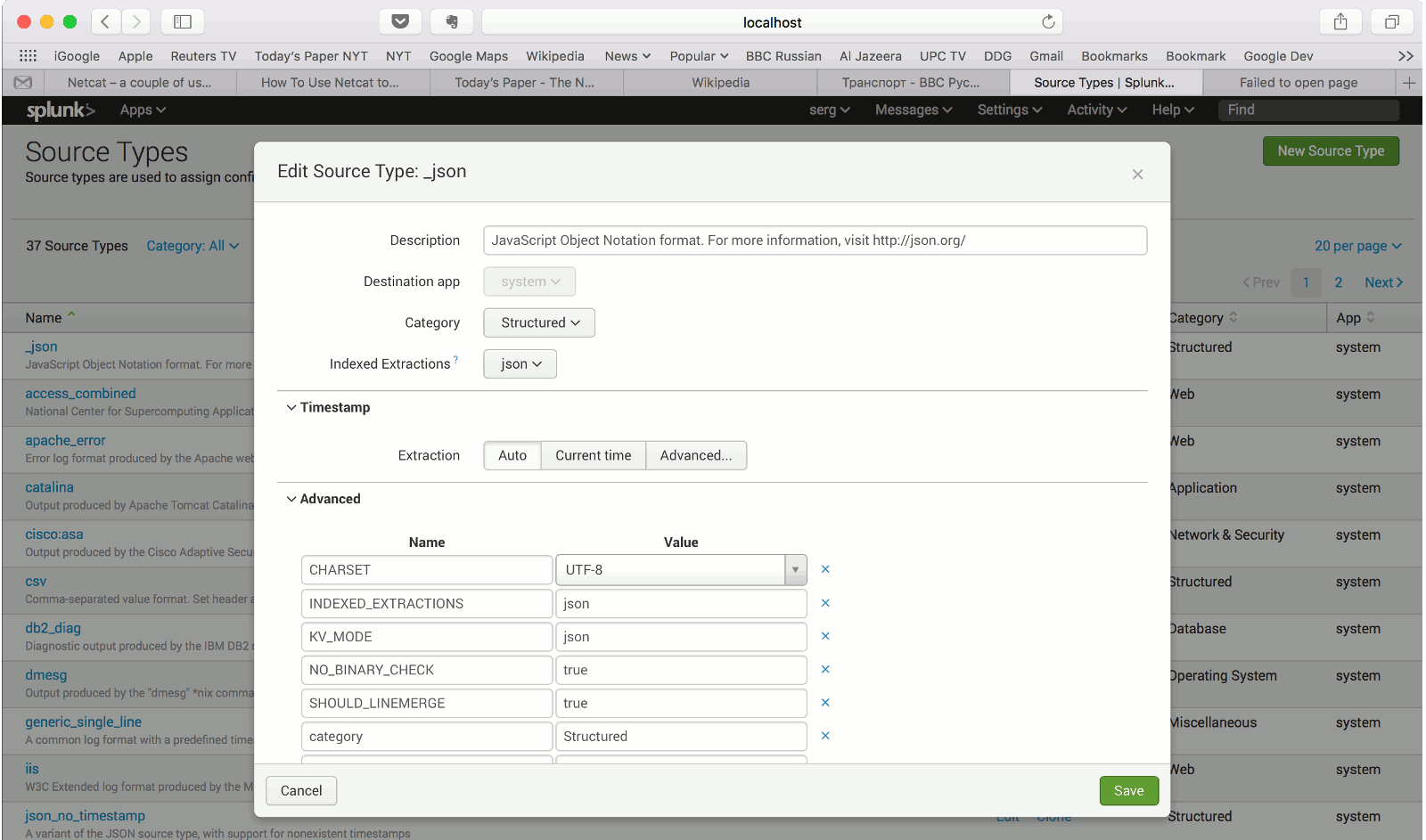Select Auto timestamp extraction

(512, 455)
